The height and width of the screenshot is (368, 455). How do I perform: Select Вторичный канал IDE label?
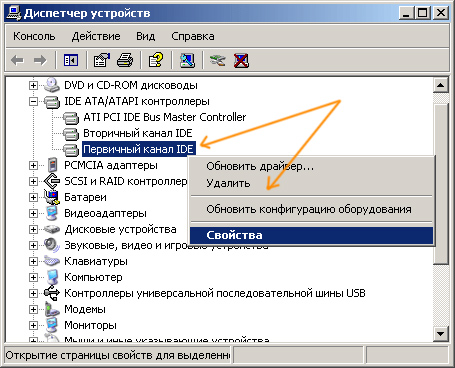[x=138, y=134]
